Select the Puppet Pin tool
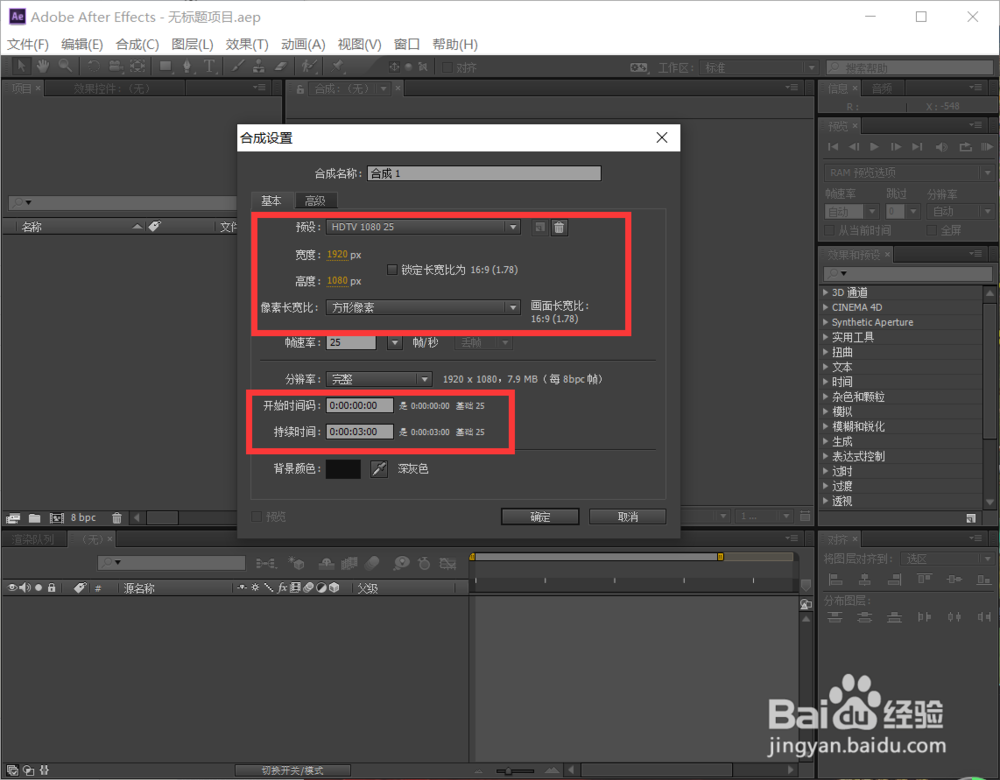 (x=338, y=66)
